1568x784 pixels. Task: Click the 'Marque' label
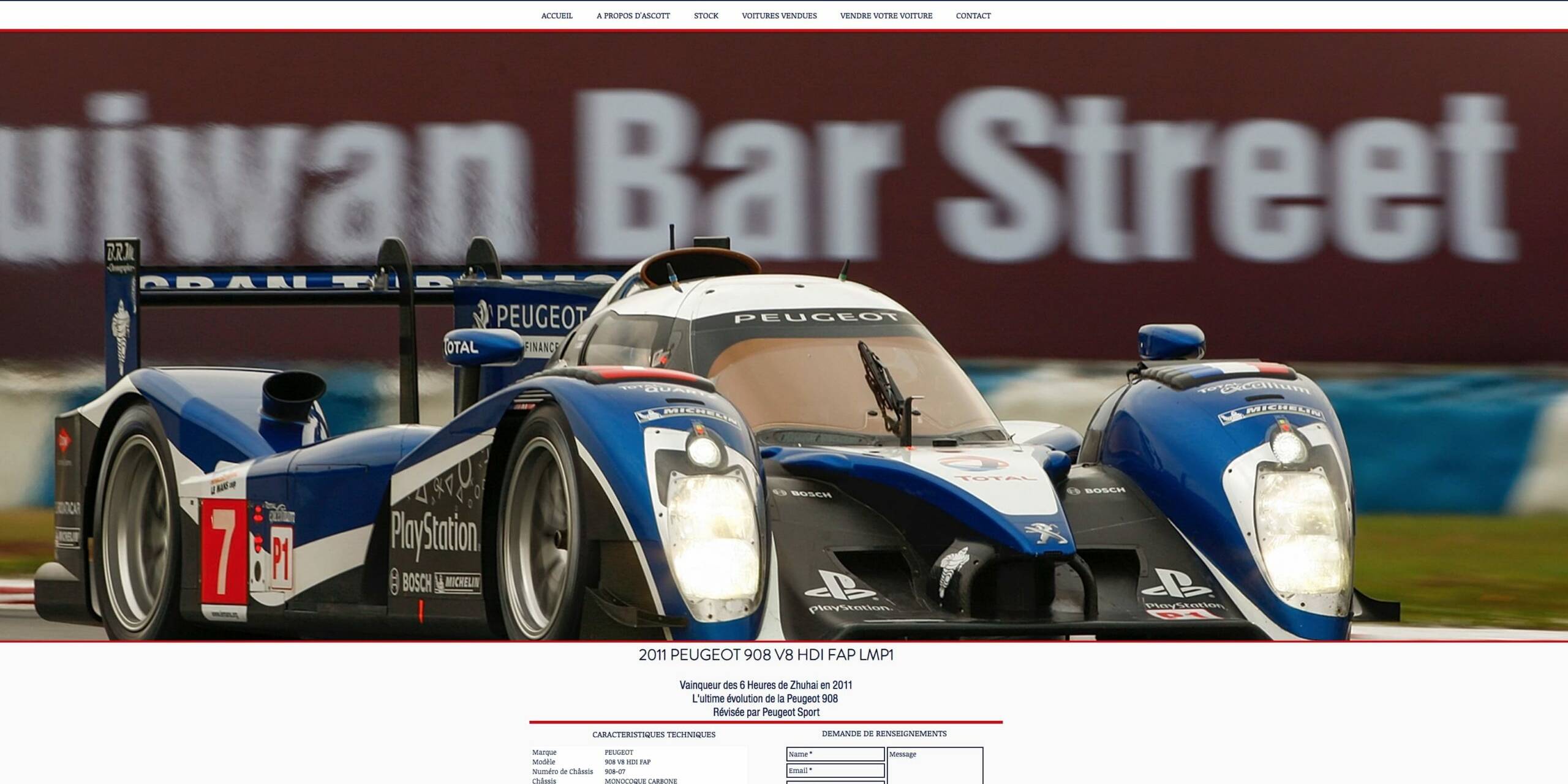pyautogui.click(x=545, y=752)
